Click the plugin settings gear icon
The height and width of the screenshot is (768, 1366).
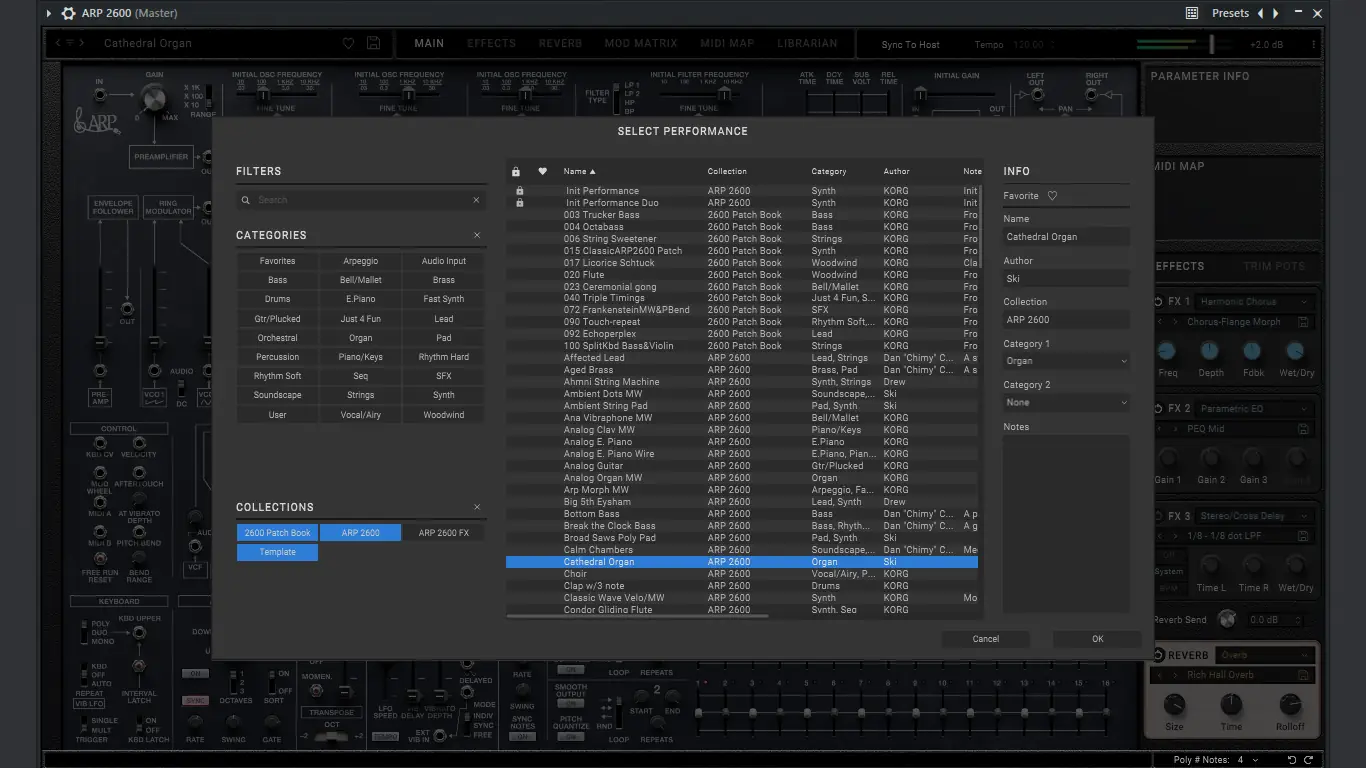click(68, 13)
